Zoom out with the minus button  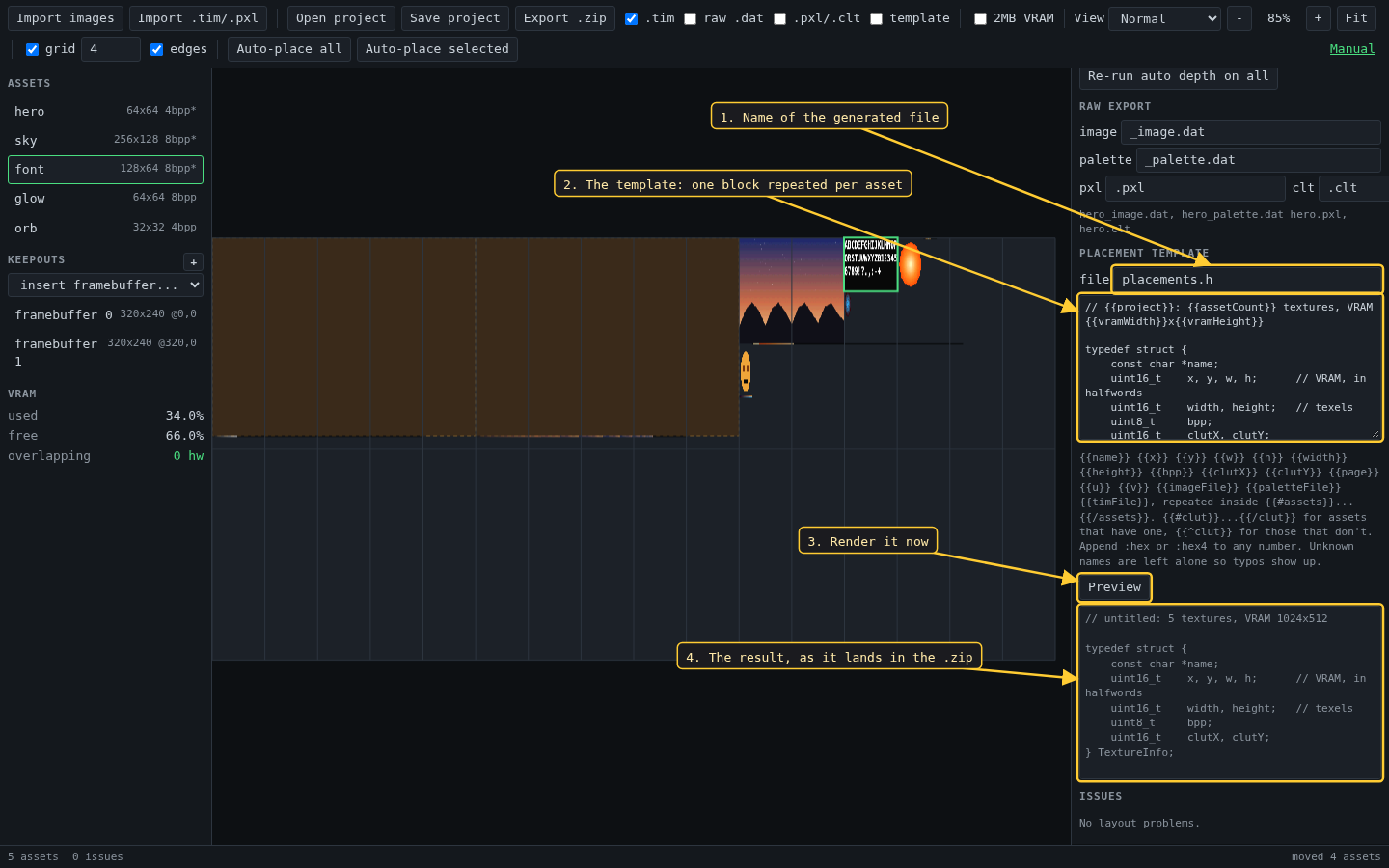pos(1239,18)
